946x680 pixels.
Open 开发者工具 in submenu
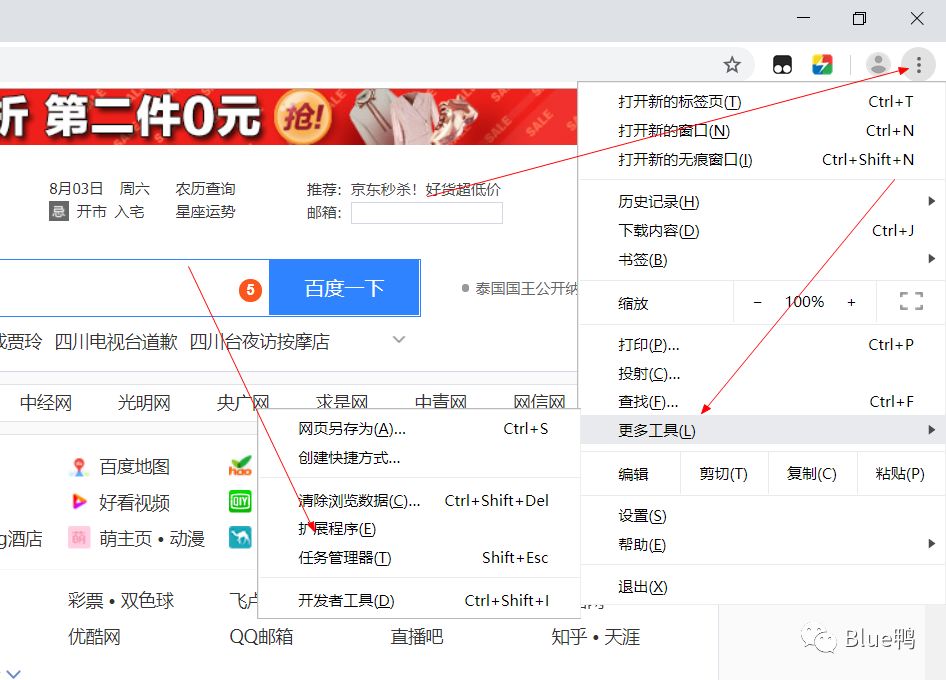(x=419, y=600)
